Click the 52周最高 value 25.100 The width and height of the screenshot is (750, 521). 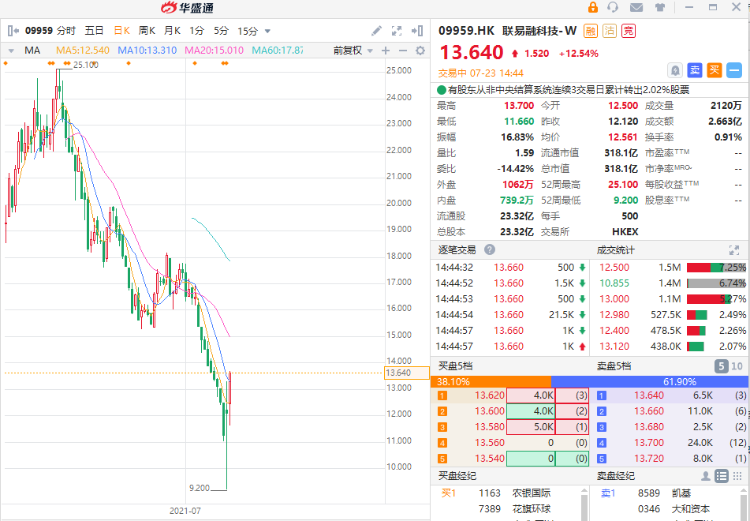[x=623, y=185]
